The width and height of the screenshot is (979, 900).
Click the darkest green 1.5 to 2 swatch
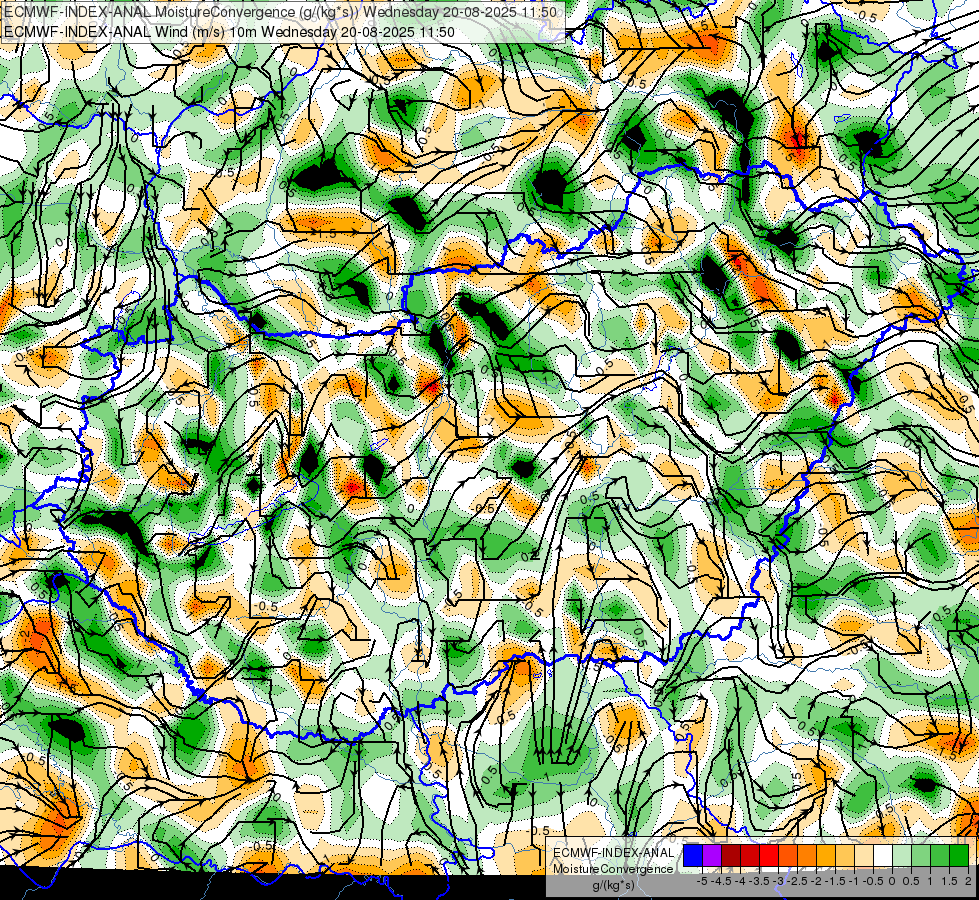click(x=959, y=855)
